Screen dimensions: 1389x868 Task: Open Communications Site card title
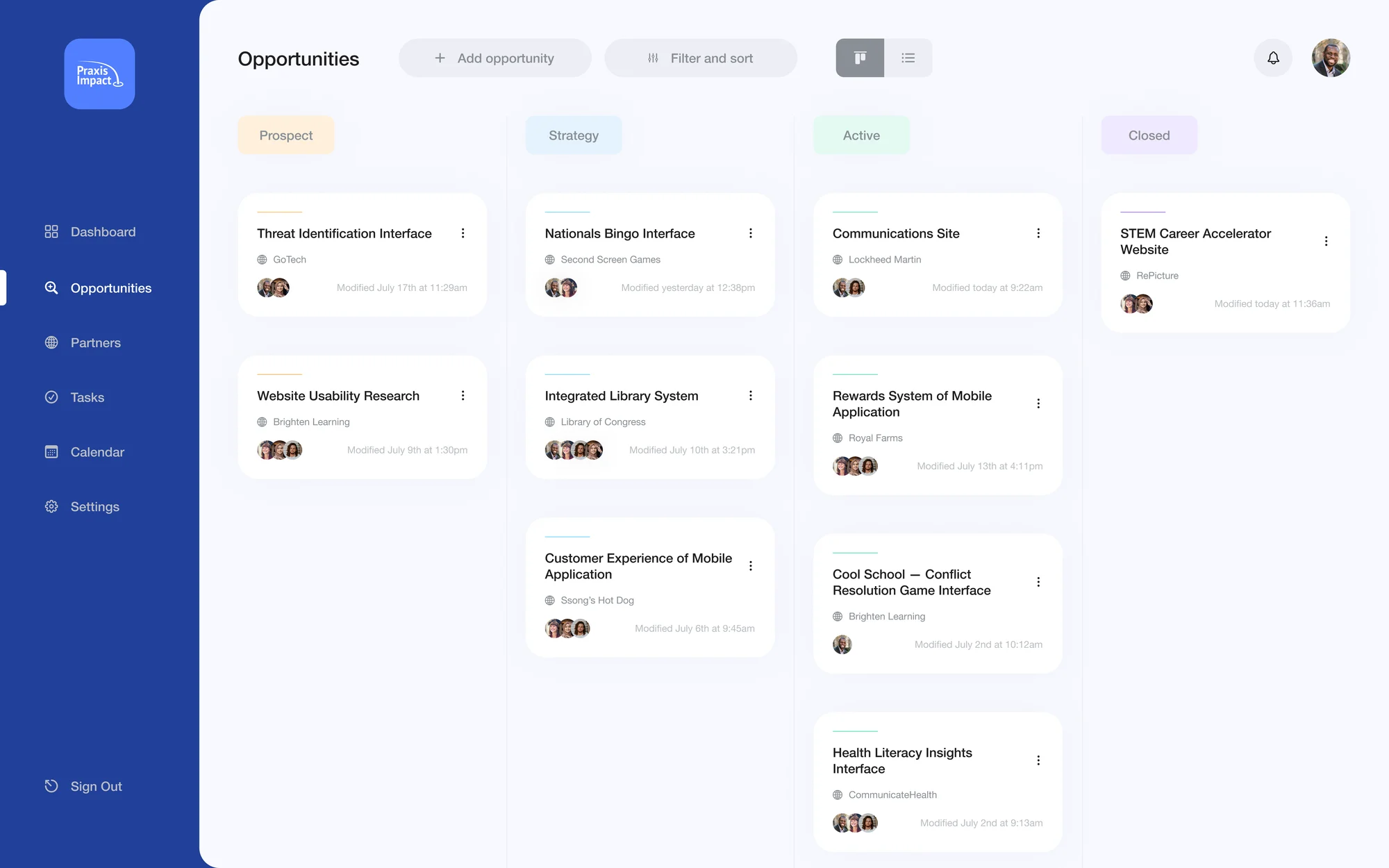[x=896, y=233]
